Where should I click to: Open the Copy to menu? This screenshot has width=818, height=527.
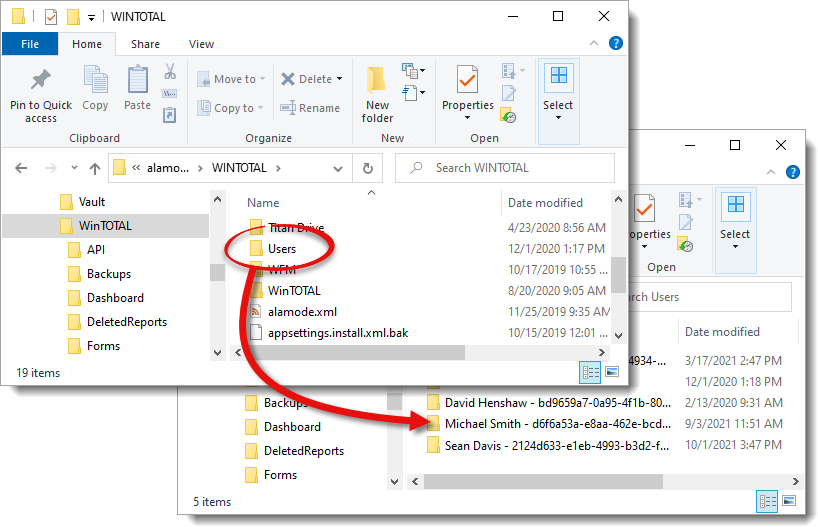point(231,108)
